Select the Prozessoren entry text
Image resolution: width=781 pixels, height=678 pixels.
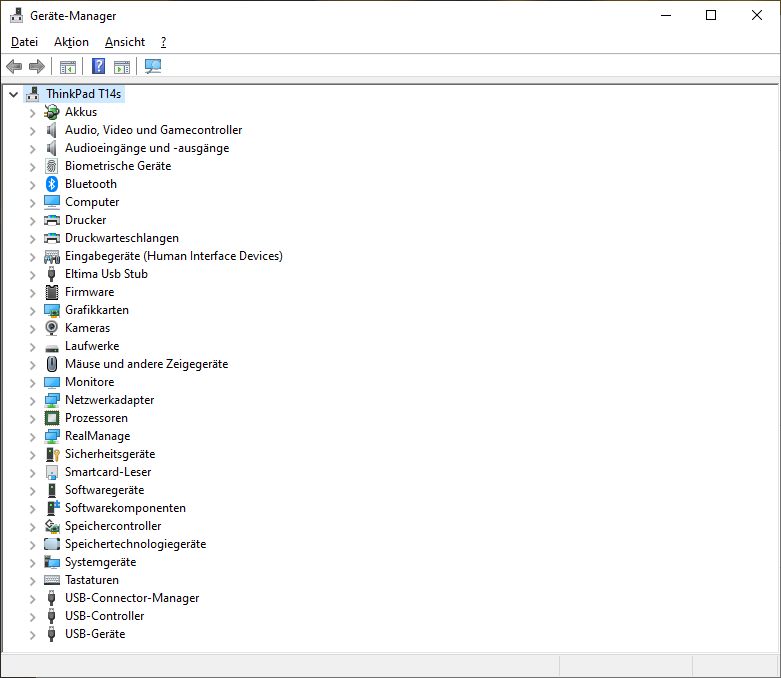(x=96, y=417)
